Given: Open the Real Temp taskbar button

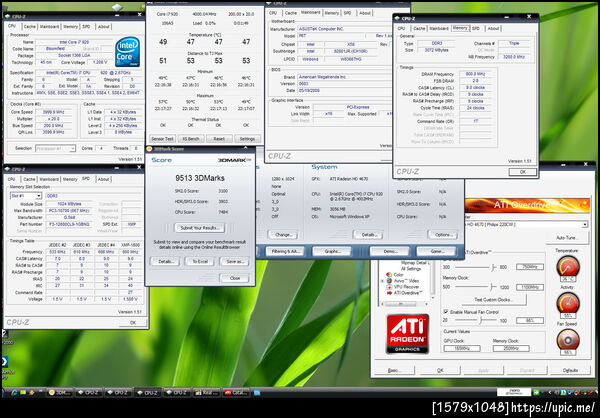Looking at the screenshot, I should point(206,392).
